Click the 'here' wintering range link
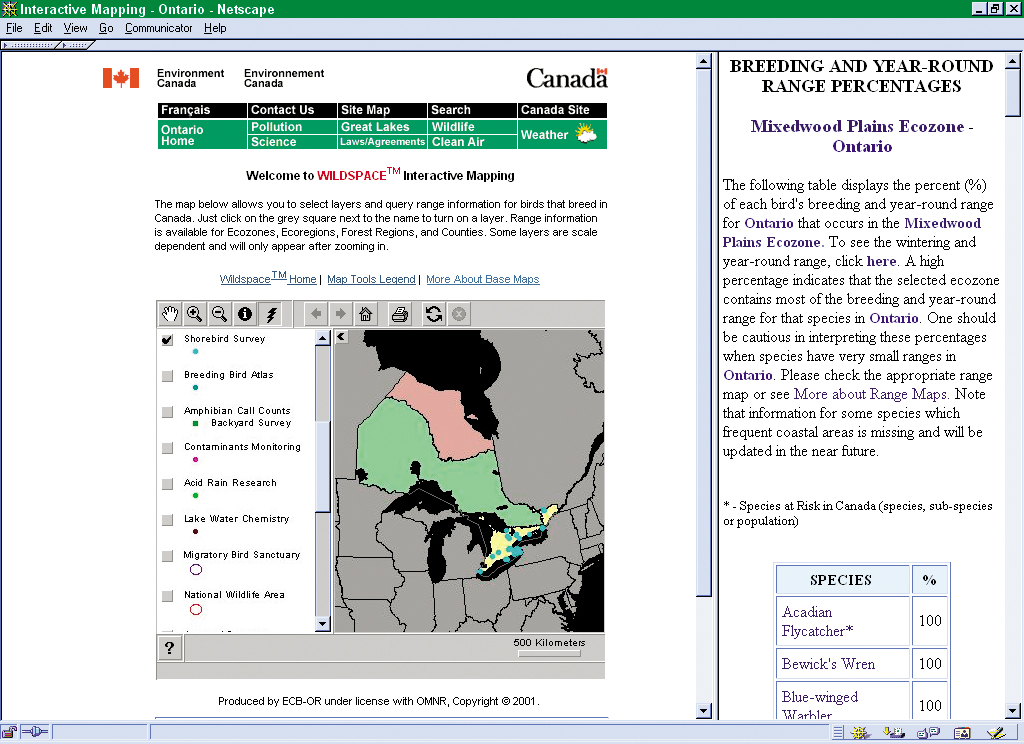The image size is (1024, 744). [881, 261]
